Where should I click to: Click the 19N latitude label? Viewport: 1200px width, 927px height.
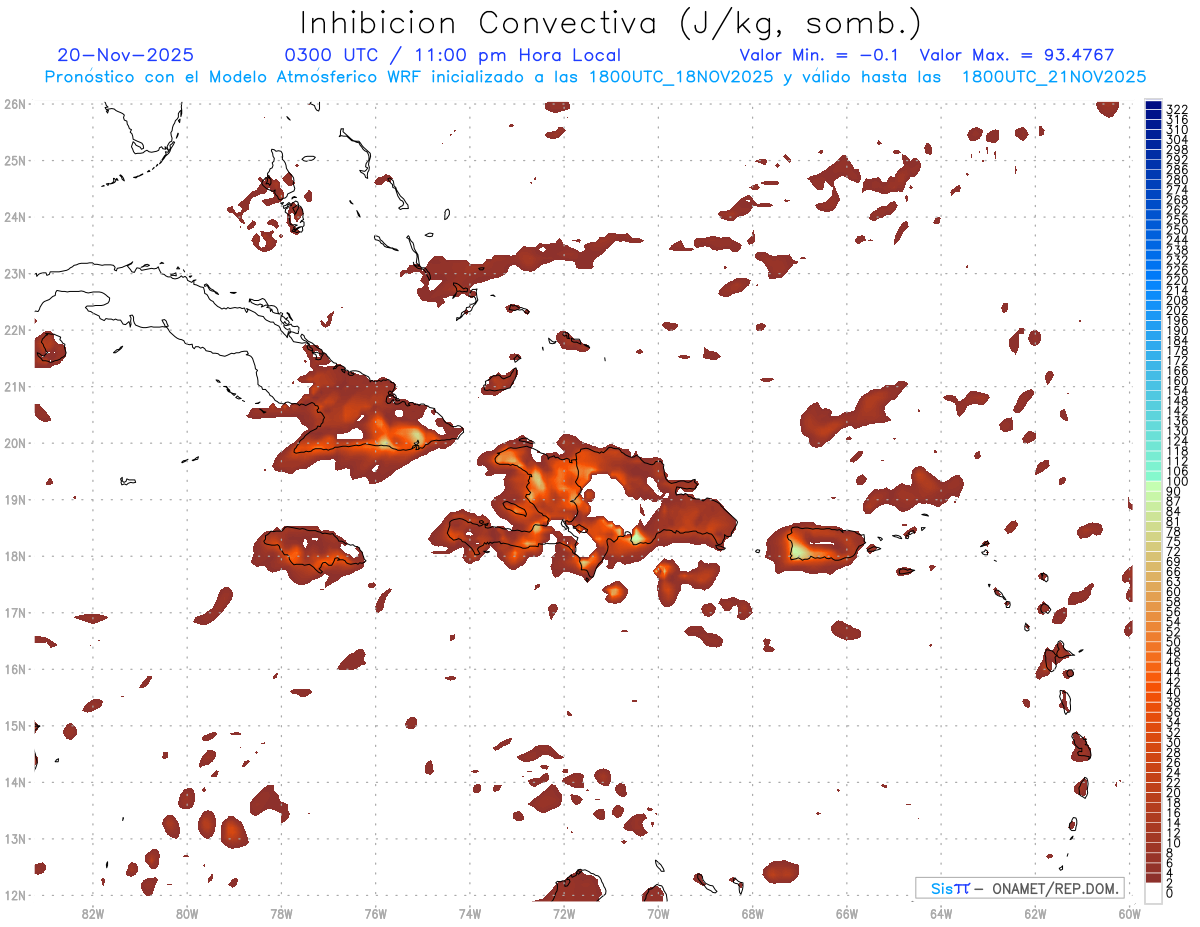(x=15, y=499)
